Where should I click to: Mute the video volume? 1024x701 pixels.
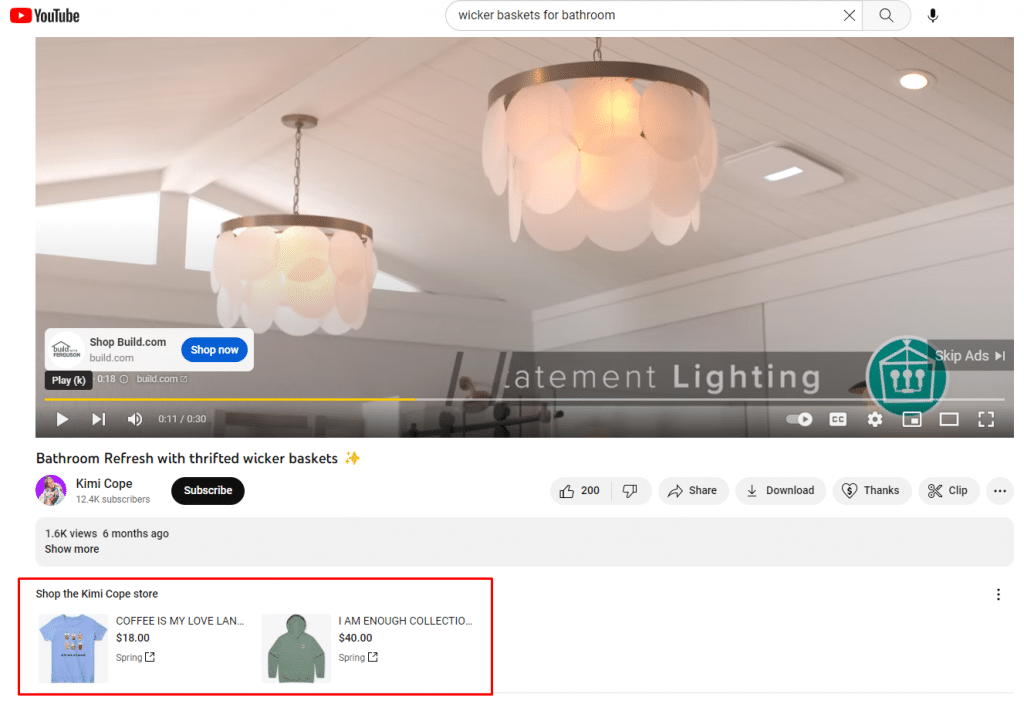135,419
